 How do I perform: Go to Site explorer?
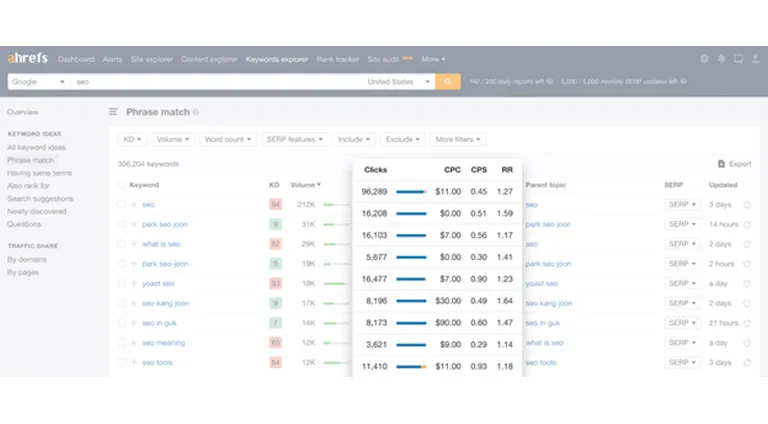pos(152,59)
